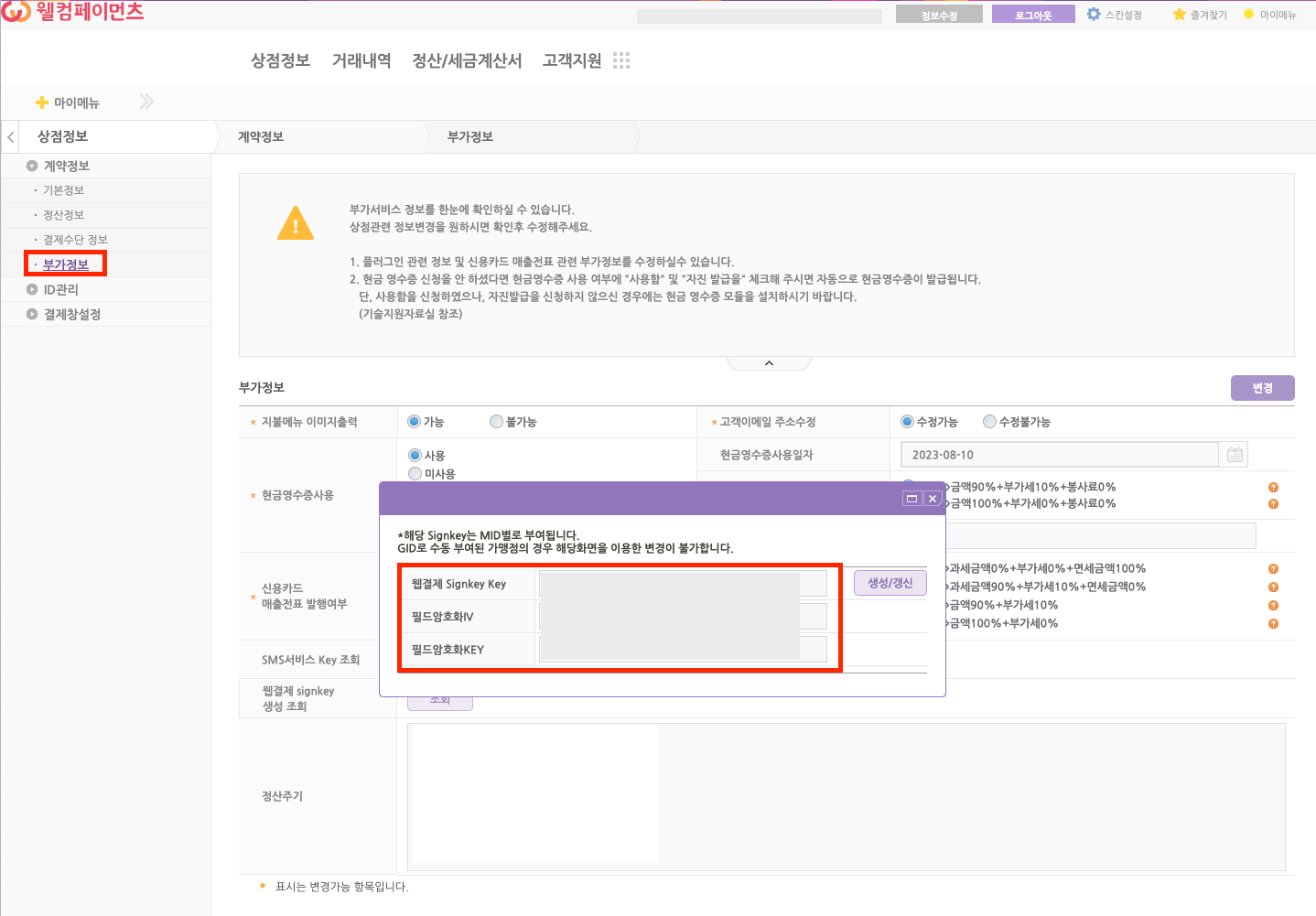Click the 필드암호화IV field
Viewport: 1316px width, 916px height.
(683, 617)
